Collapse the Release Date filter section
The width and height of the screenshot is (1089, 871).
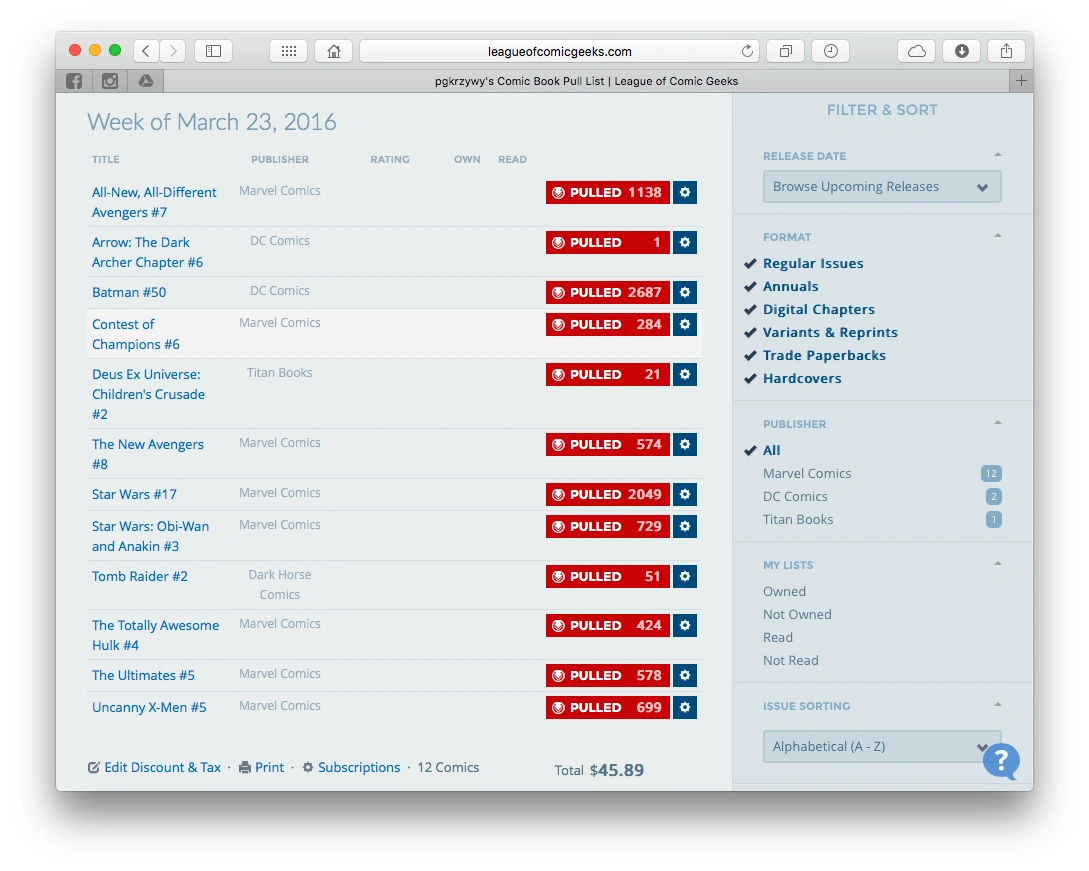[997, 155]
